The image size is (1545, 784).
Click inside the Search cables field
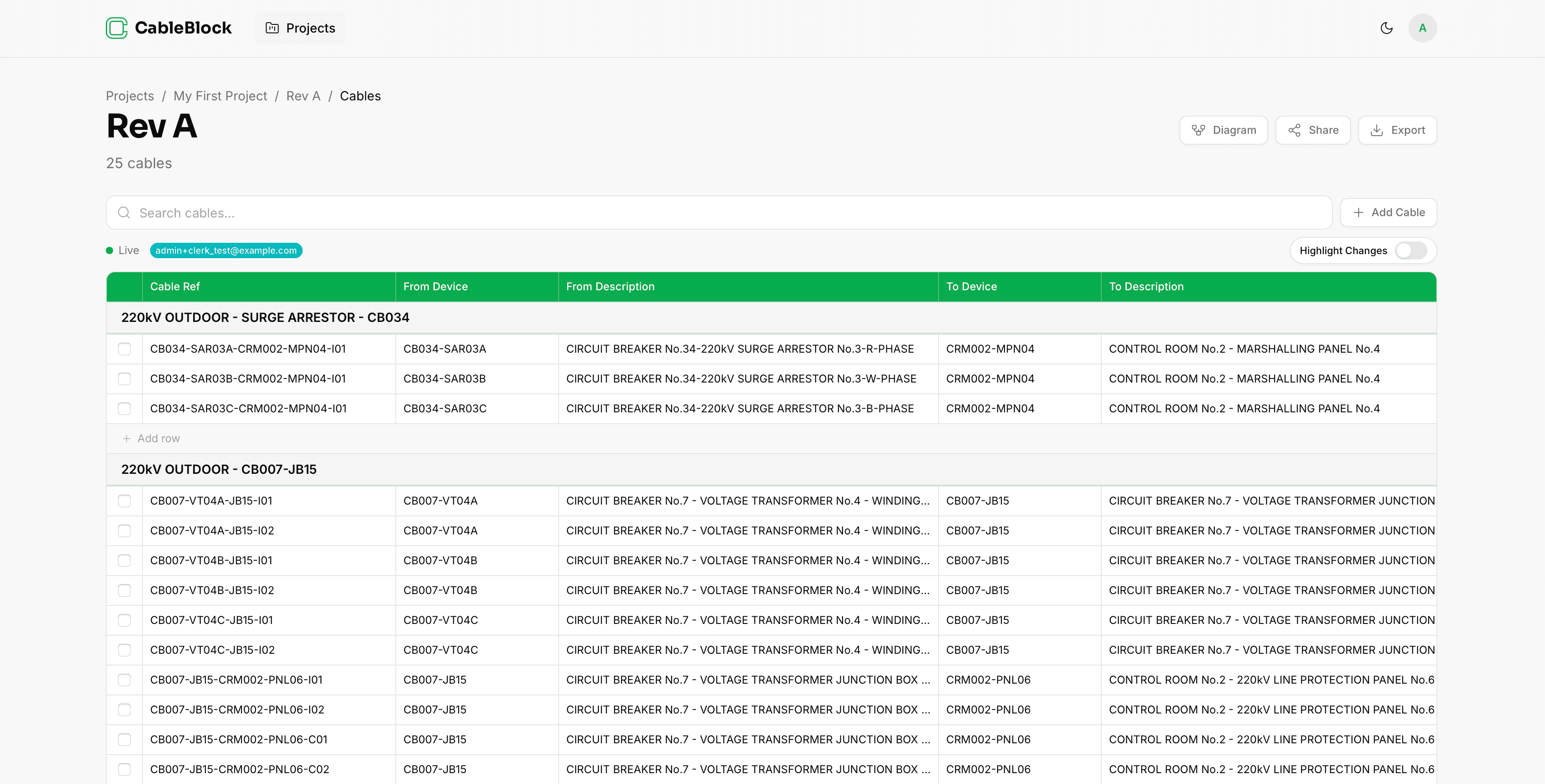[360, 212]
